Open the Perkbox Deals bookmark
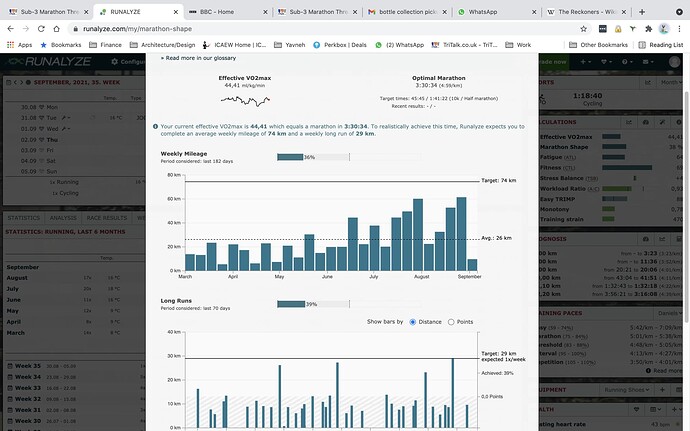Screen dimensions: 690x431 point(340,45)
